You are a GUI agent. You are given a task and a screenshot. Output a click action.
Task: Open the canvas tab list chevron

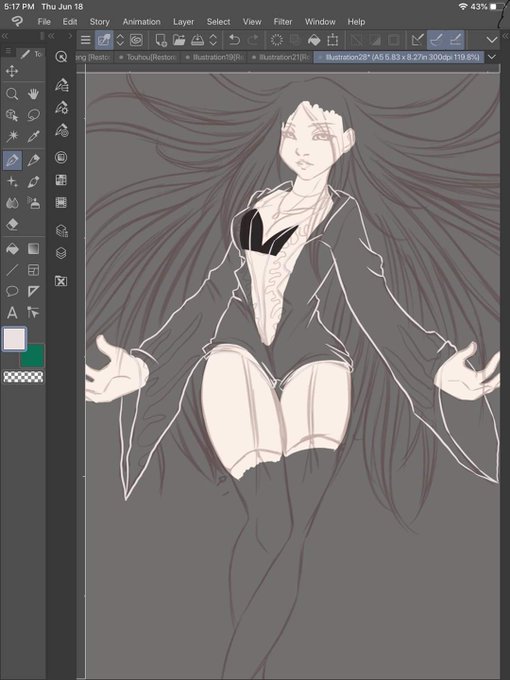[491, 57]
